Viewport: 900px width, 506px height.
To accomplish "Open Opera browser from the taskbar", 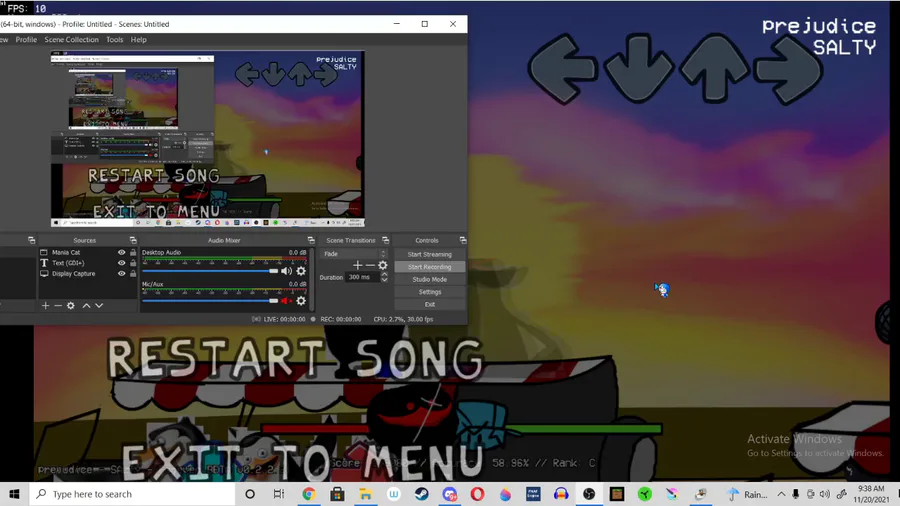I will click(x=477, y=494).
